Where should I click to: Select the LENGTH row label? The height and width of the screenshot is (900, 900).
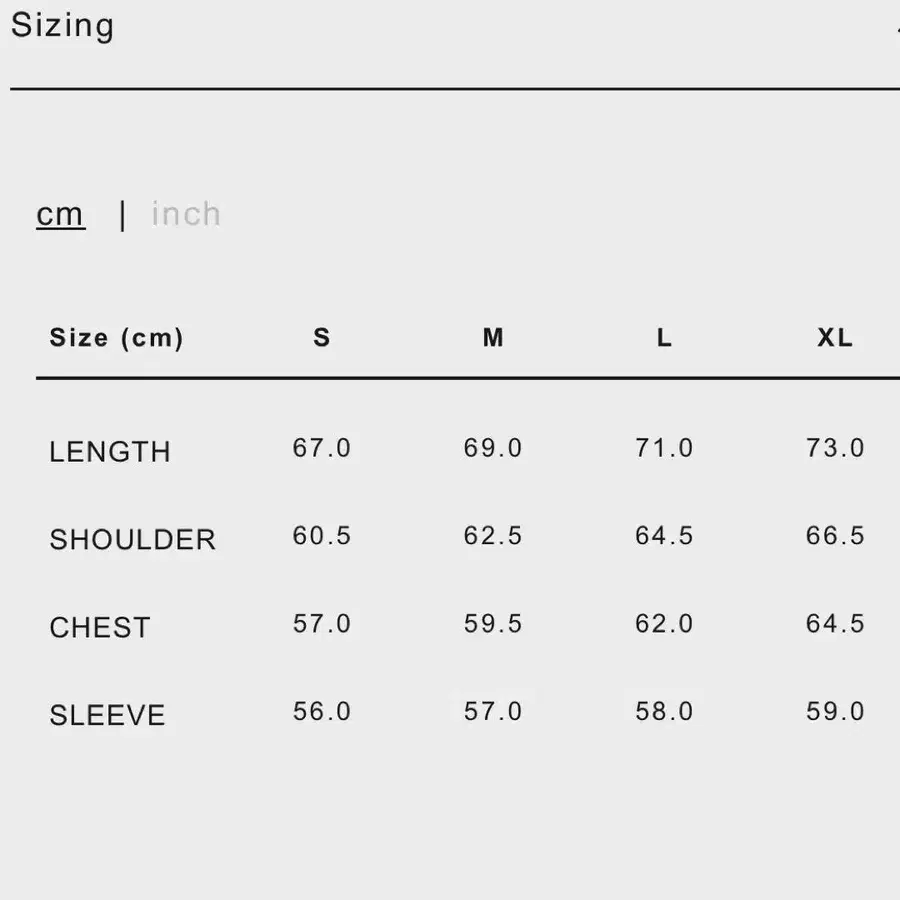tap(110, 452)
